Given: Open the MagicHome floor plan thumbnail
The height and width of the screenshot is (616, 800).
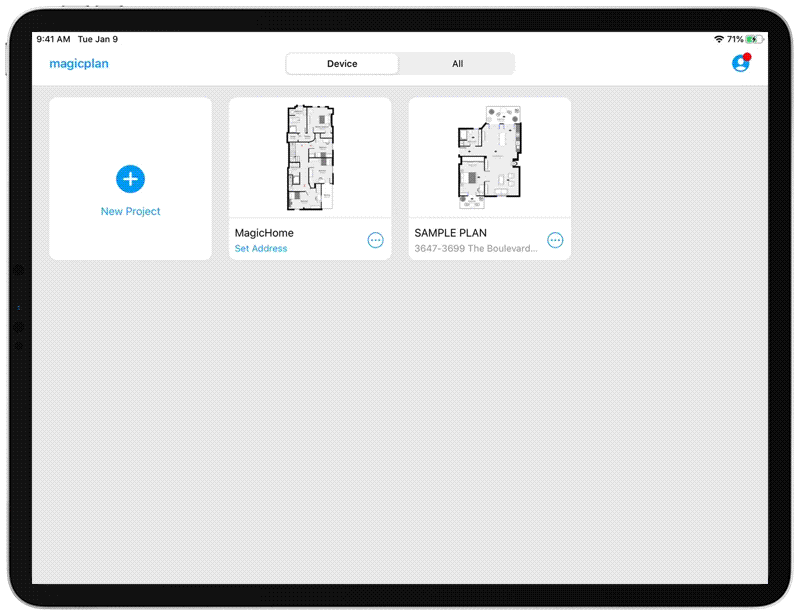Looking at the screenshot, I should [x=309, y=157].
